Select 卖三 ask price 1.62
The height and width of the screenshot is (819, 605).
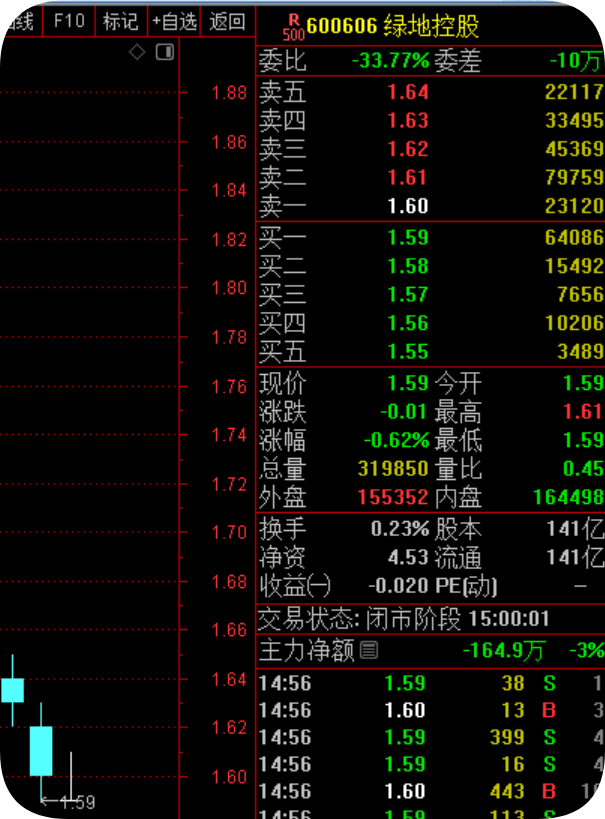click(408, 149)
